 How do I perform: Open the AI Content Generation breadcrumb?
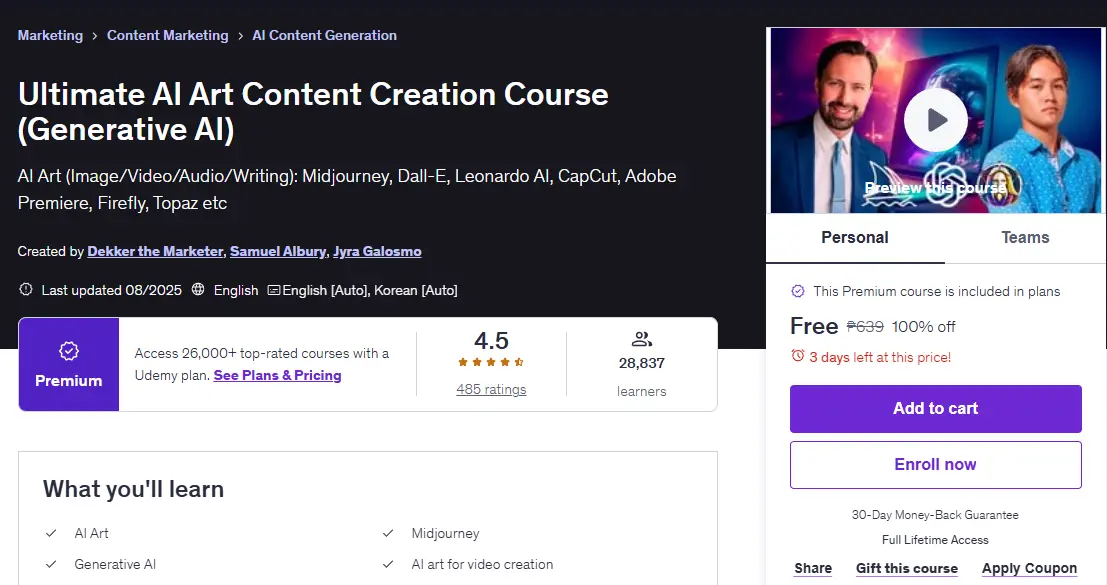point(324,35)
